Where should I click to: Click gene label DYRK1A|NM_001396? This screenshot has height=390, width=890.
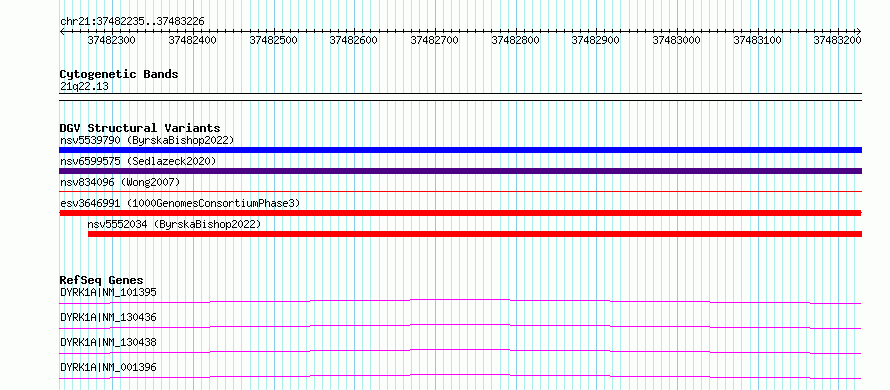click(108, 367)
